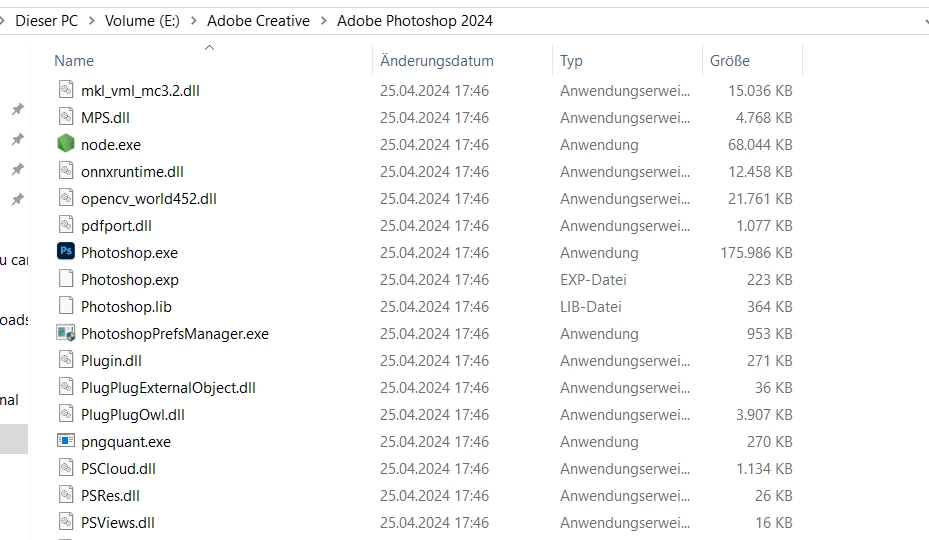Image resolution: width=929 pixels, height=540 pixels.
Task: Sort by Größe column header
Action: tap(730, 60)
